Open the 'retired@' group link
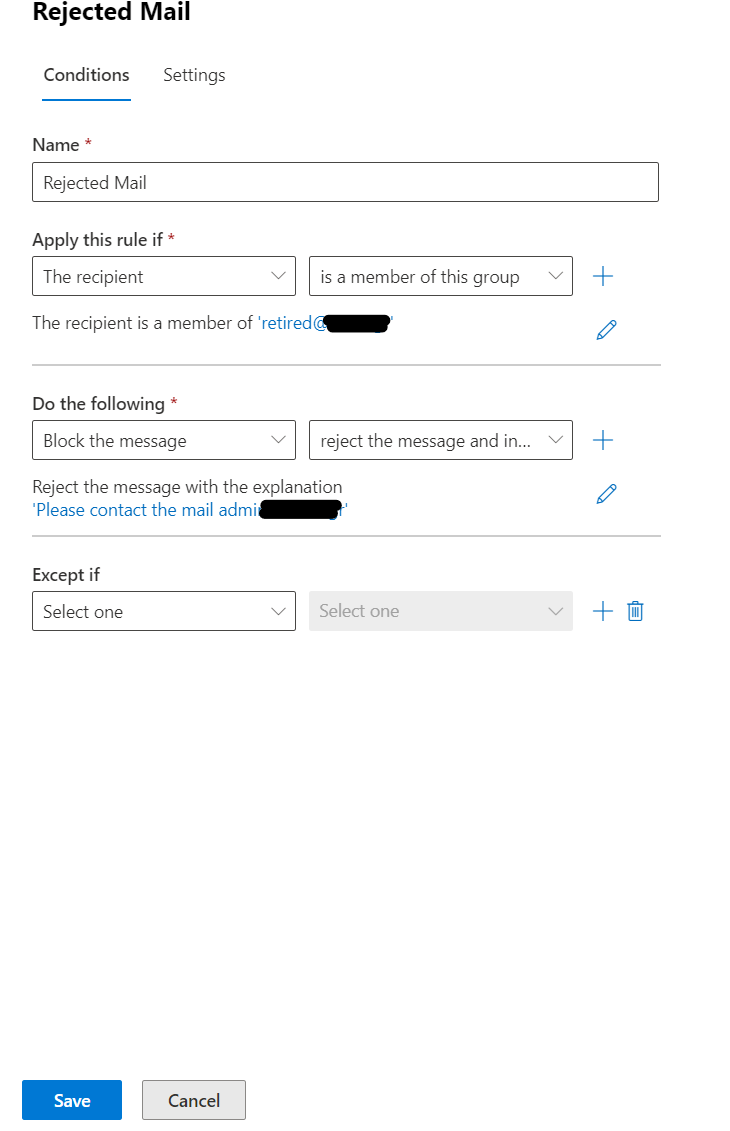The height and width of the screenshot is (1131, 730). [x=325, y=323]
